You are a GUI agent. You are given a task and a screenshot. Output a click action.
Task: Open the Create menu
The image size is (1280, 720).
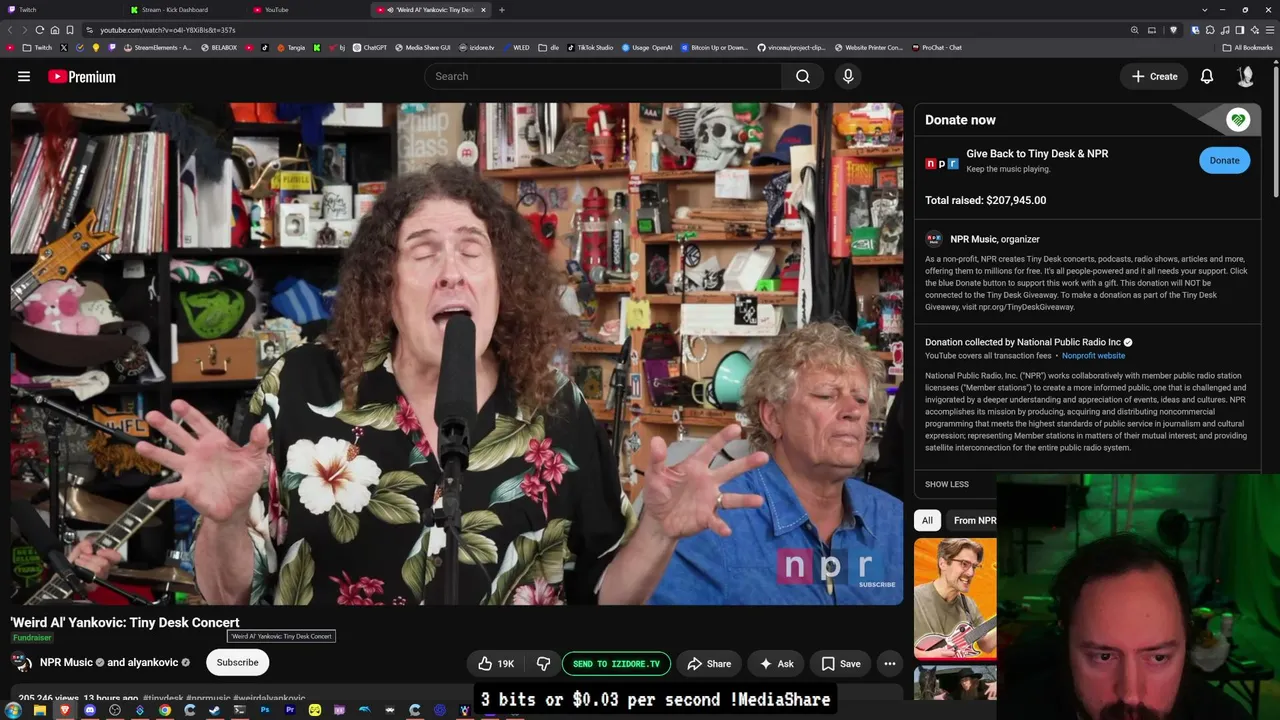1154,76
